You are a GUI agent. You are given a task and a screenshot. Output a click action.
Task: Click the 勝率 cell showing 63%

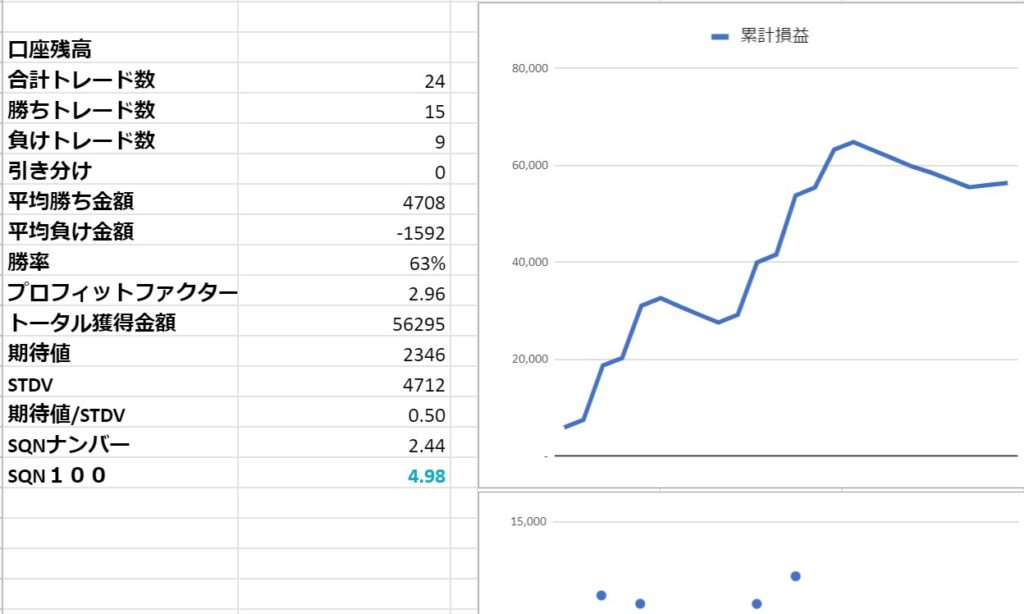click(x=343, y=264)
